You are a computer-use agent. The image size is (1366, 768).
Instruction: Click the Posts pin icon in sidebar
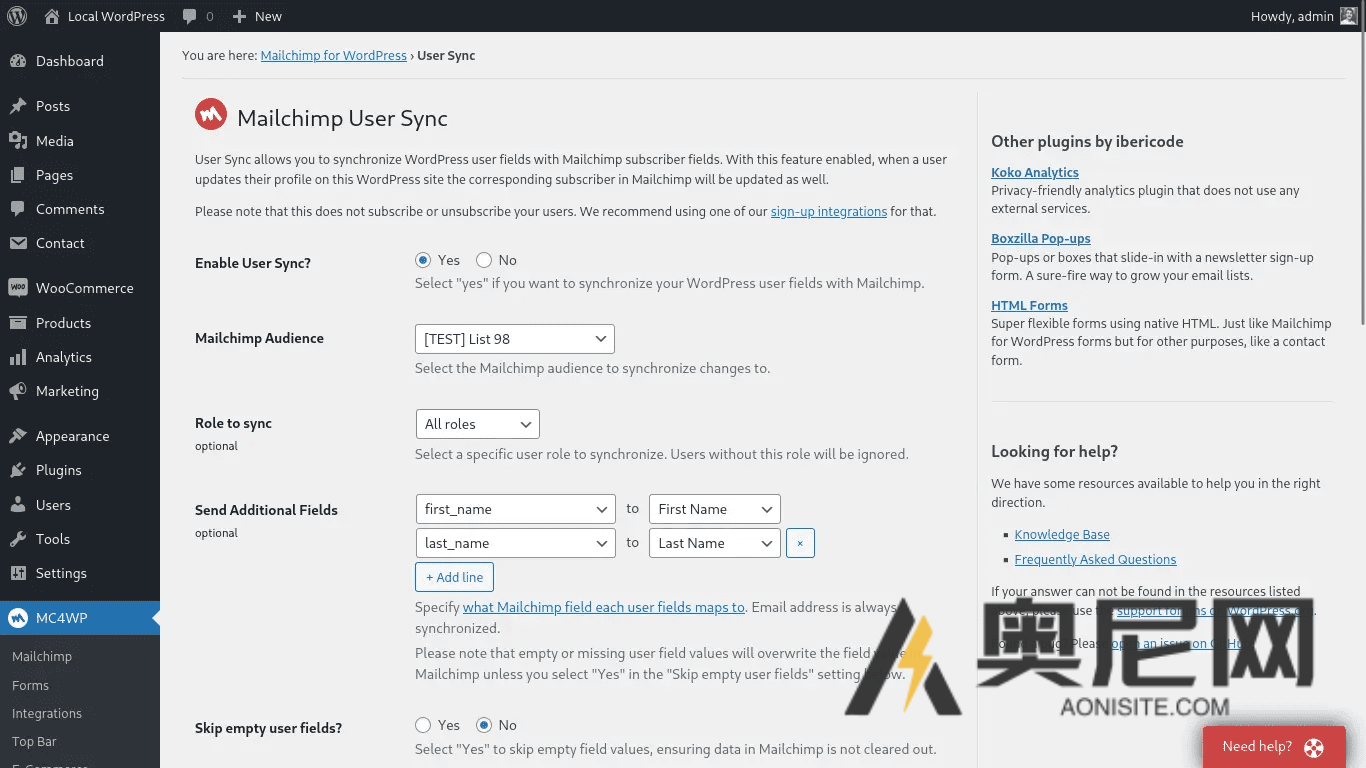point(18,106)
